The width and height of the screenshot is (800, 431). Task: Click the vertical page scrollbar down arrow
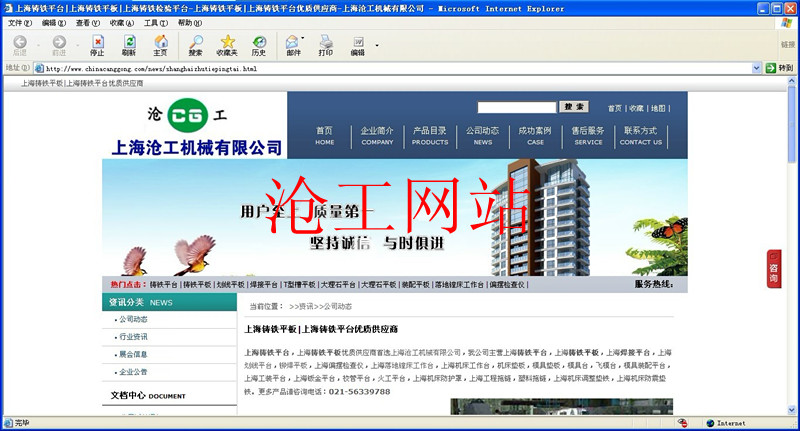pyautogui.click(x=793, y=407)
